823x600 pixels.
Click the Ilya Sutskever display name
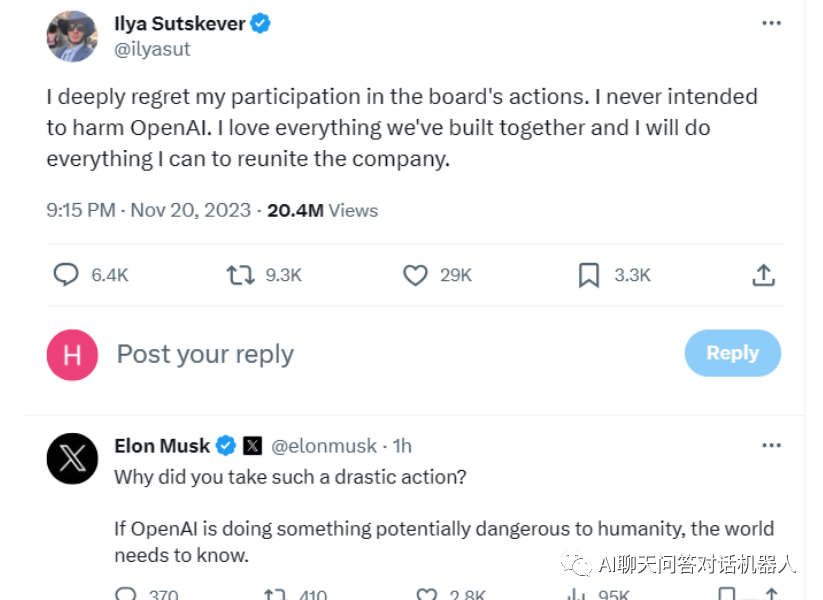coord(180,24)
